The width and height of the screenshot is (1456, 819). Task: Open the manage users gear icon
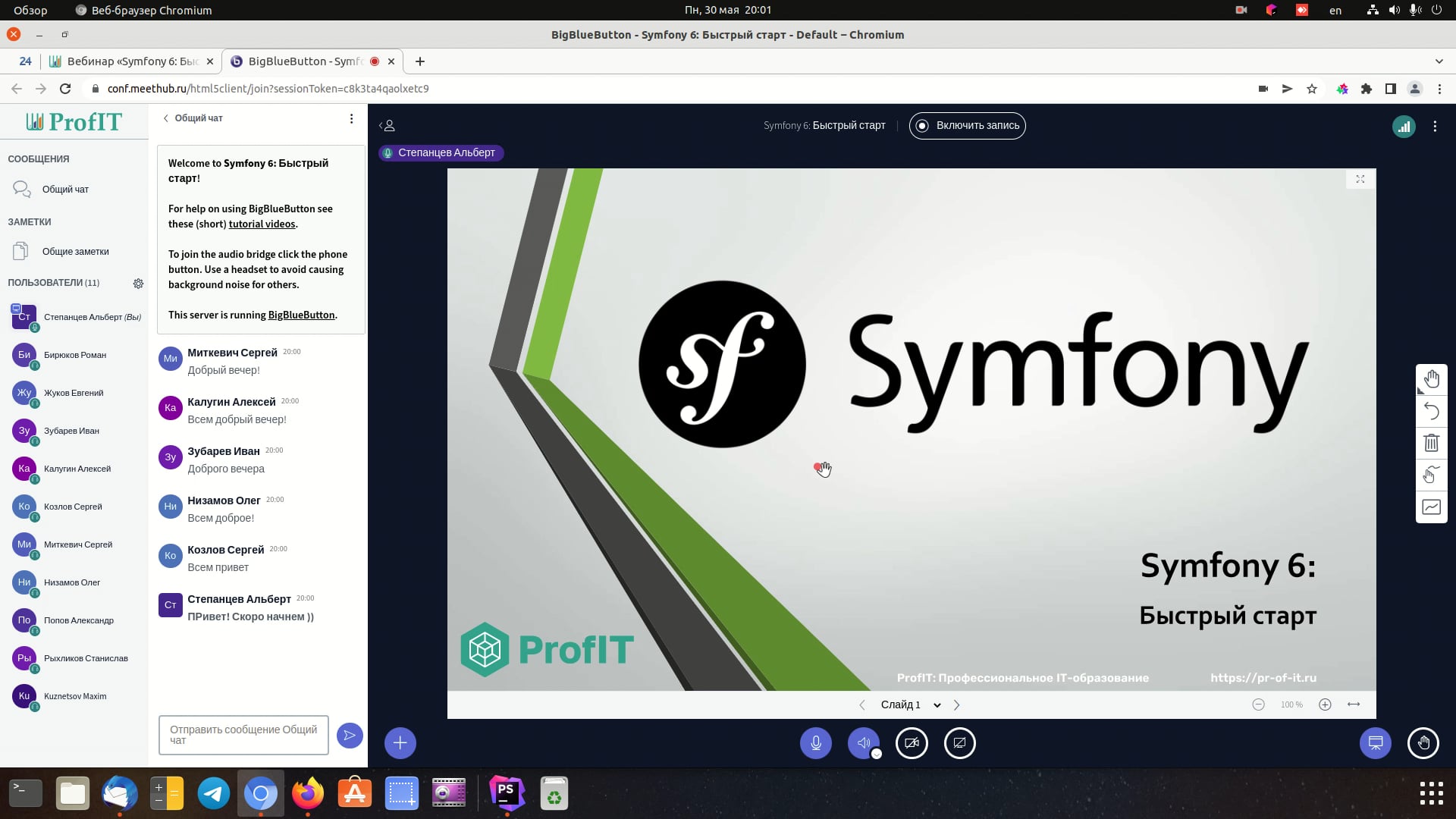[138, 284]
